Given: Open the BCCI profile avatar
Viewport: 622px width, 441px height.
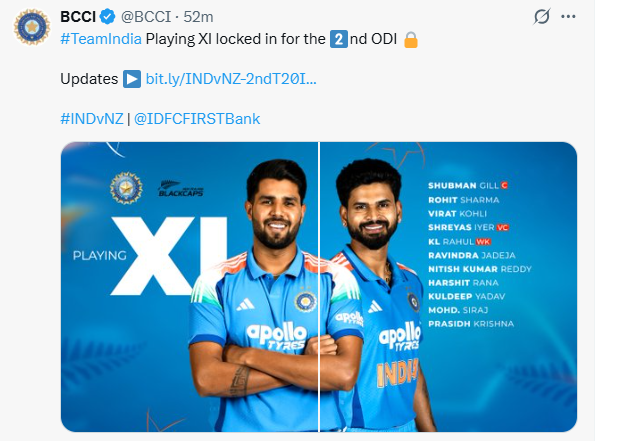Looking at the screenshot, I should click(x=31, y=28).
